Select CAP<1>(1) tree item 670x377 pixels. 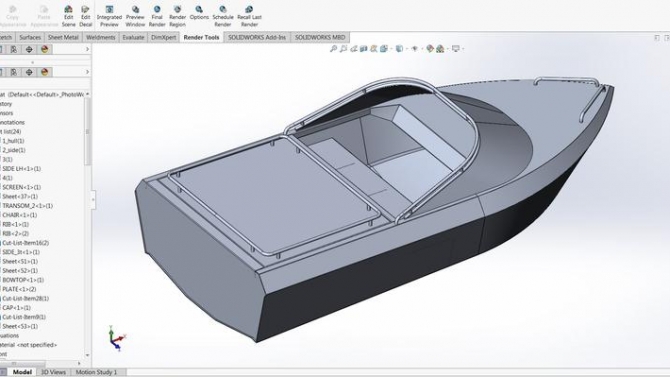coord(16,308)
